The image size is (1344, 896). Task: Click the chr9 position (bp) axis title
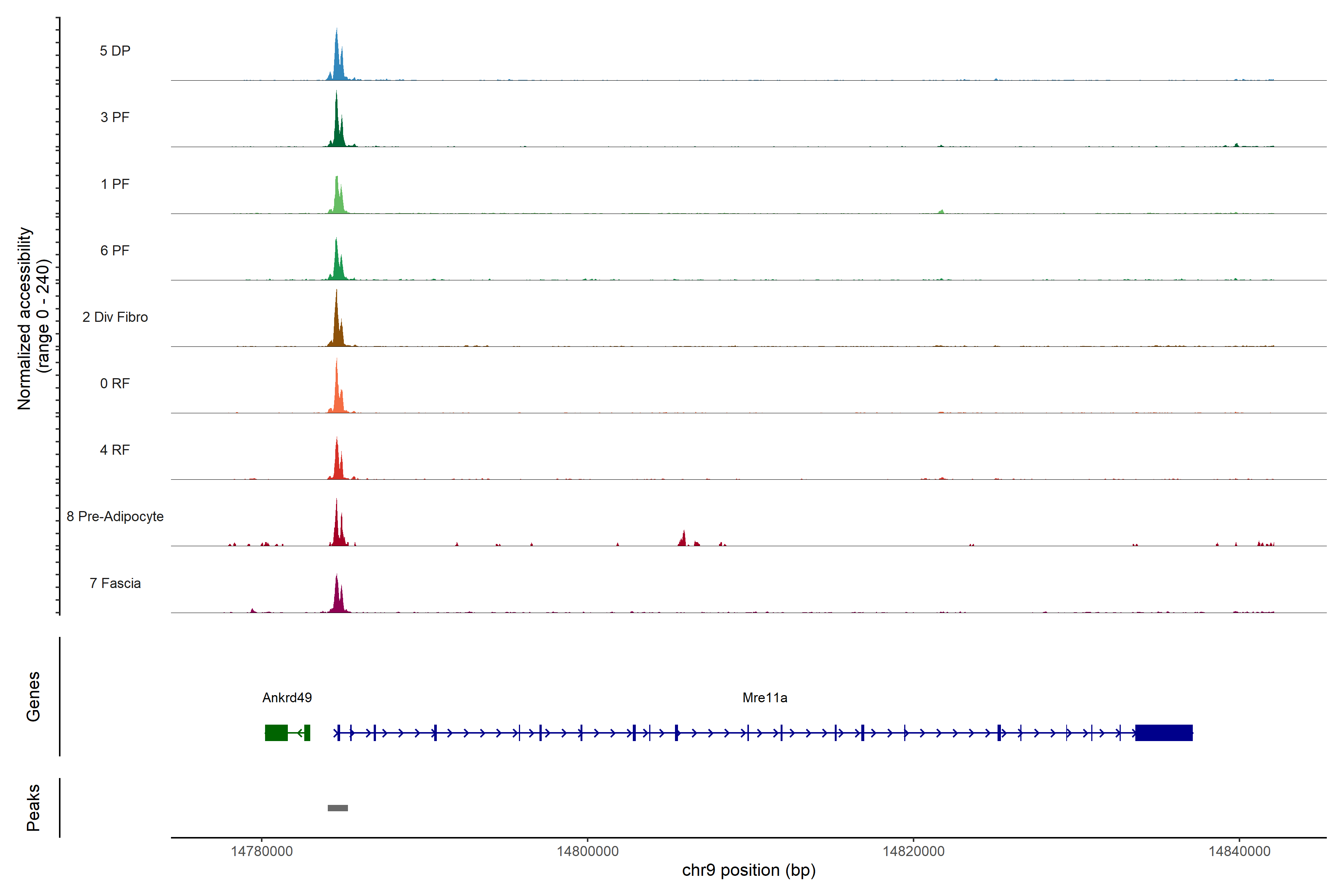tap(749, 870)
